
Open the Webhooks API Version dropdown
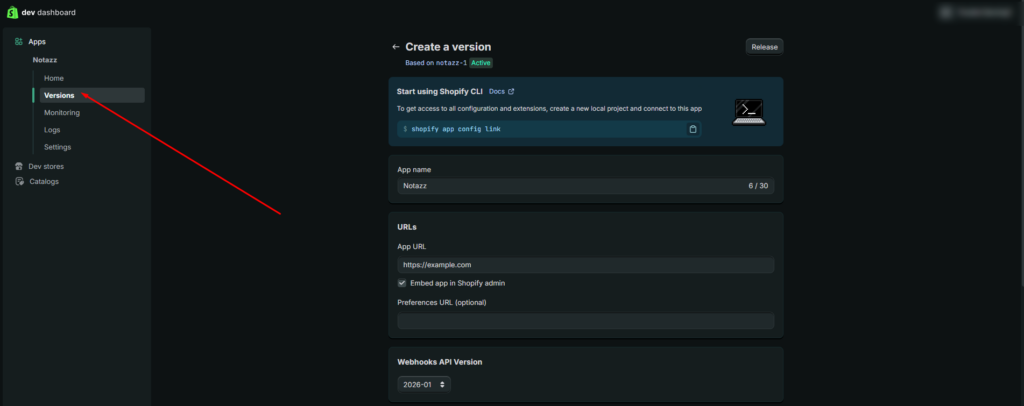pyautogui.click(x=424, y=384)
